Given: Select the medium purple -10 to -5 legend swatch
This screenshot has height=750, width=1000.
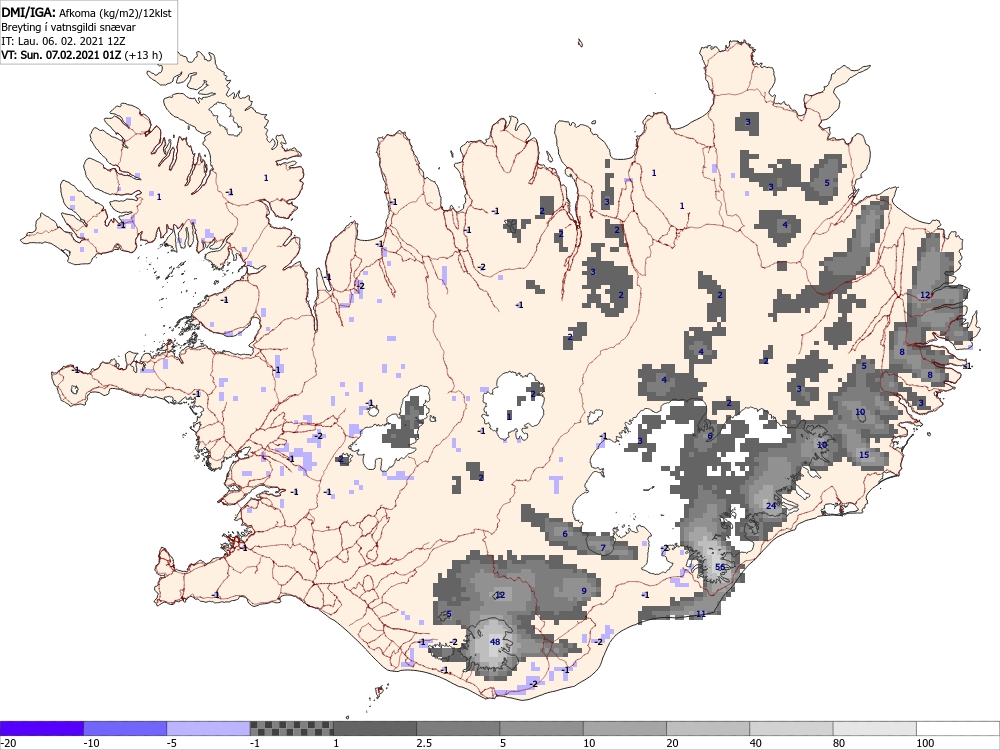Looking at the screenshot, I should [x=125, y=728].
